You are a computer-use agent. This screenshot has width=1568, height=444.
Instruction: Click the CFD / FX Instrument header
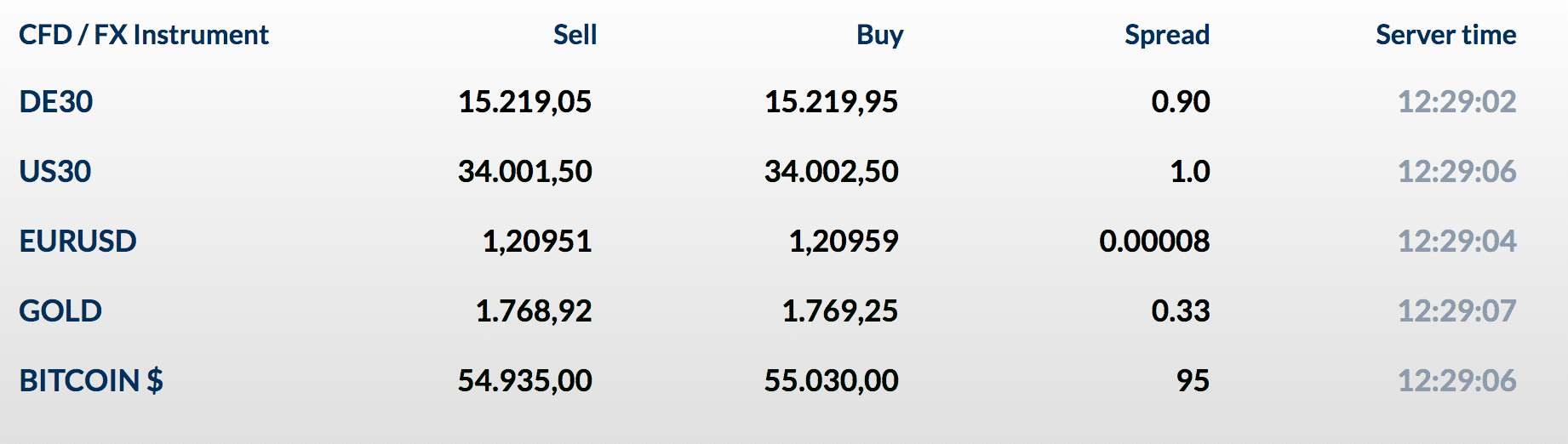(x=144, y=35)
